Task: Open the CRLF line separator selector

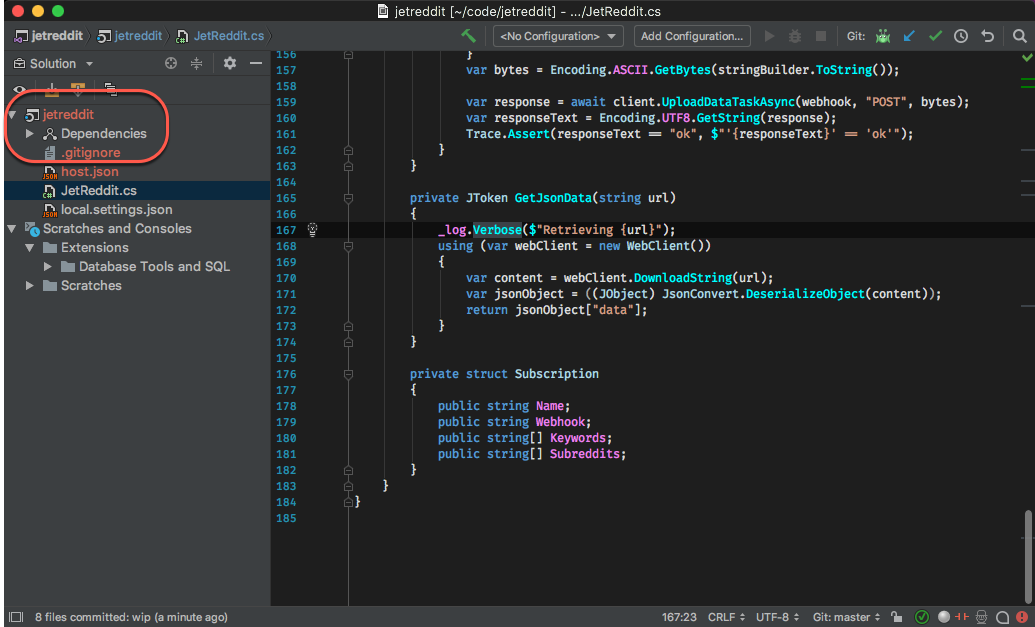Action: (x=726, y=617)
